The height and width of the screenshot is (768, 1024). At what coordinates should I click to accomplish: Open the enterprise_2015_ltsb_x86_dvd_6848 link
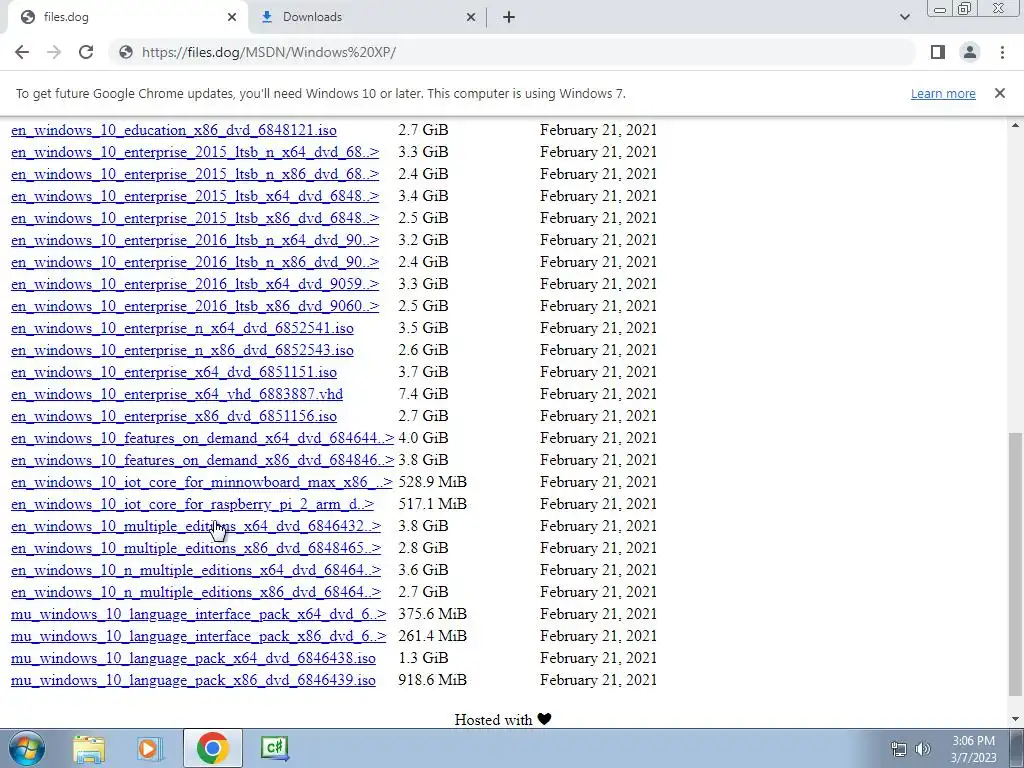pos(195,218)
